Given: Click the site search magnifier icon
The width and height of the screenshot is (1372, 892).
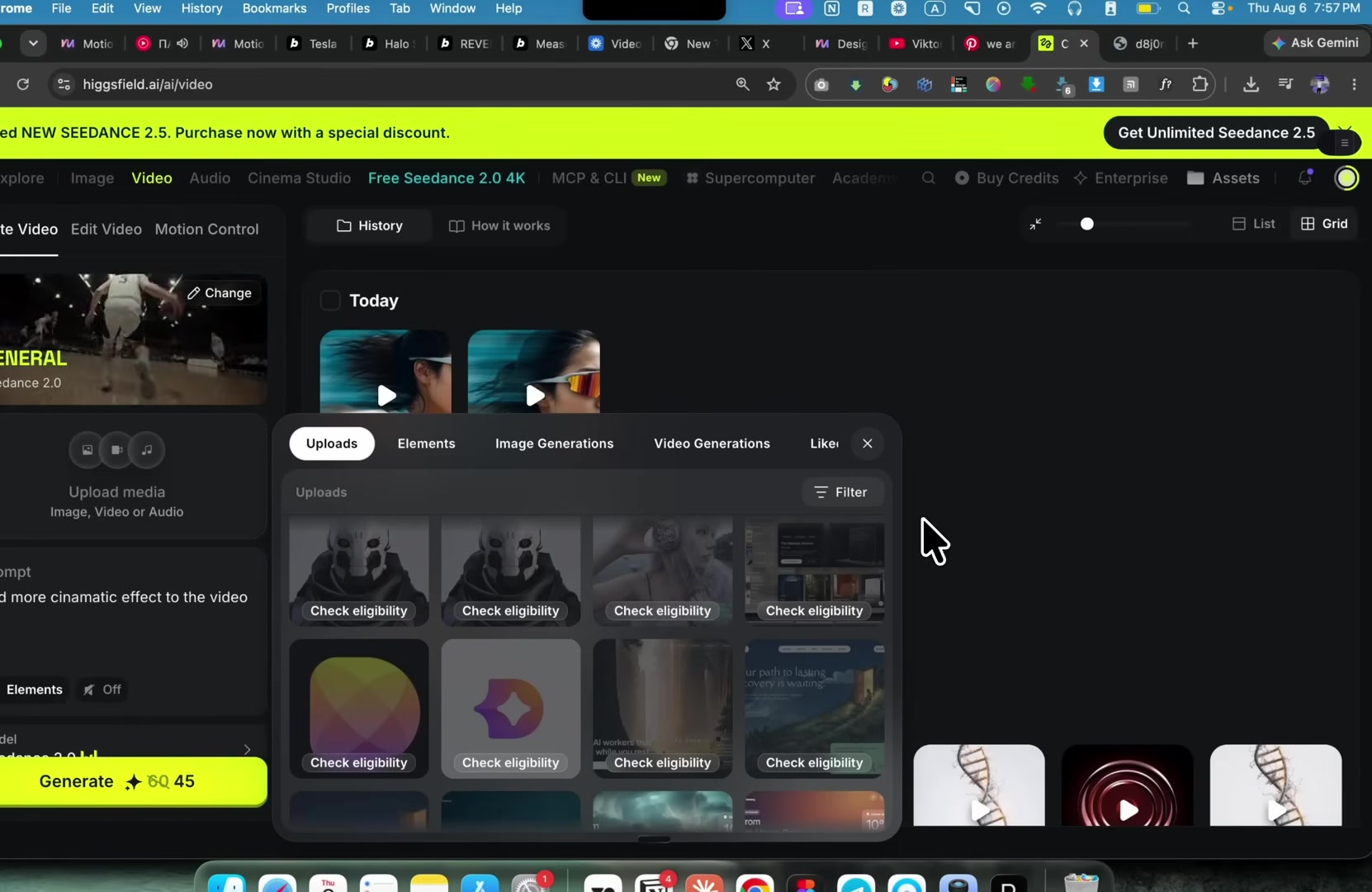Looking at the screenshot, I should (929, 178).
